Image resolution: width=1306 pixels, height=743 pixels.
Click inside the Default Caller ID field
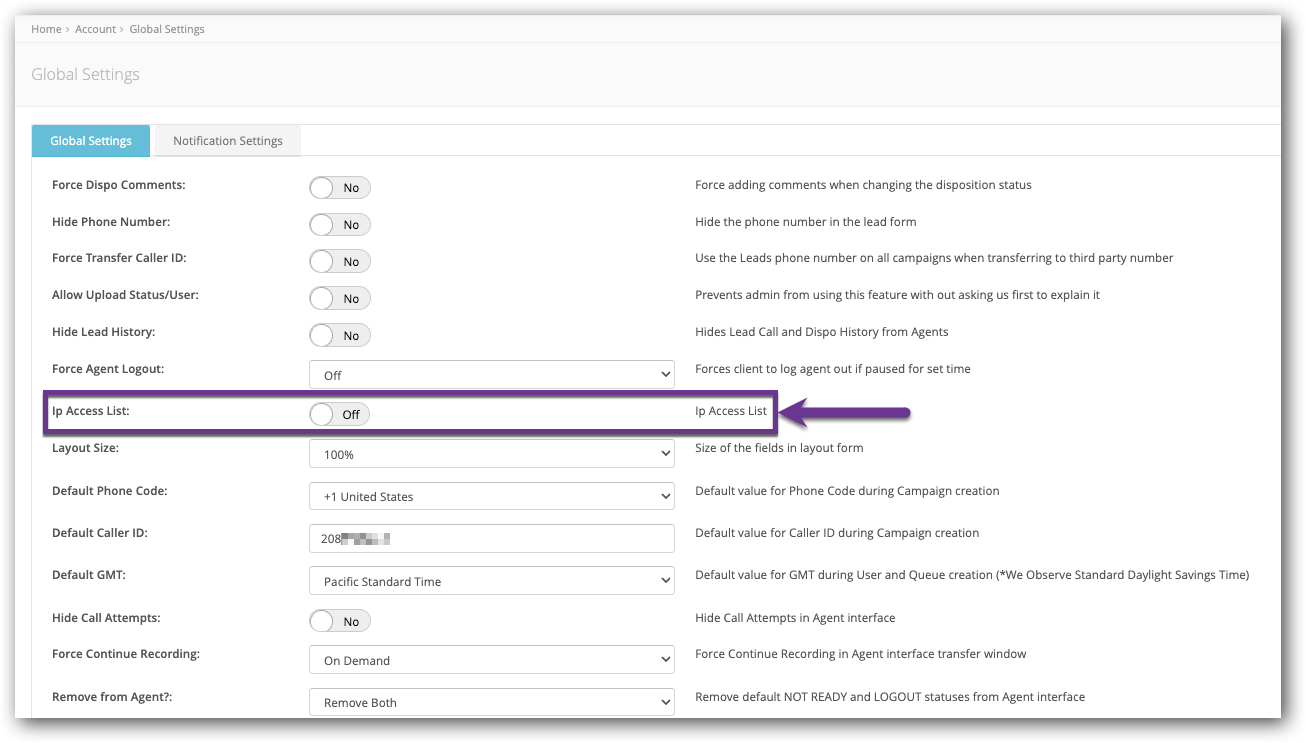coord(491,538)
